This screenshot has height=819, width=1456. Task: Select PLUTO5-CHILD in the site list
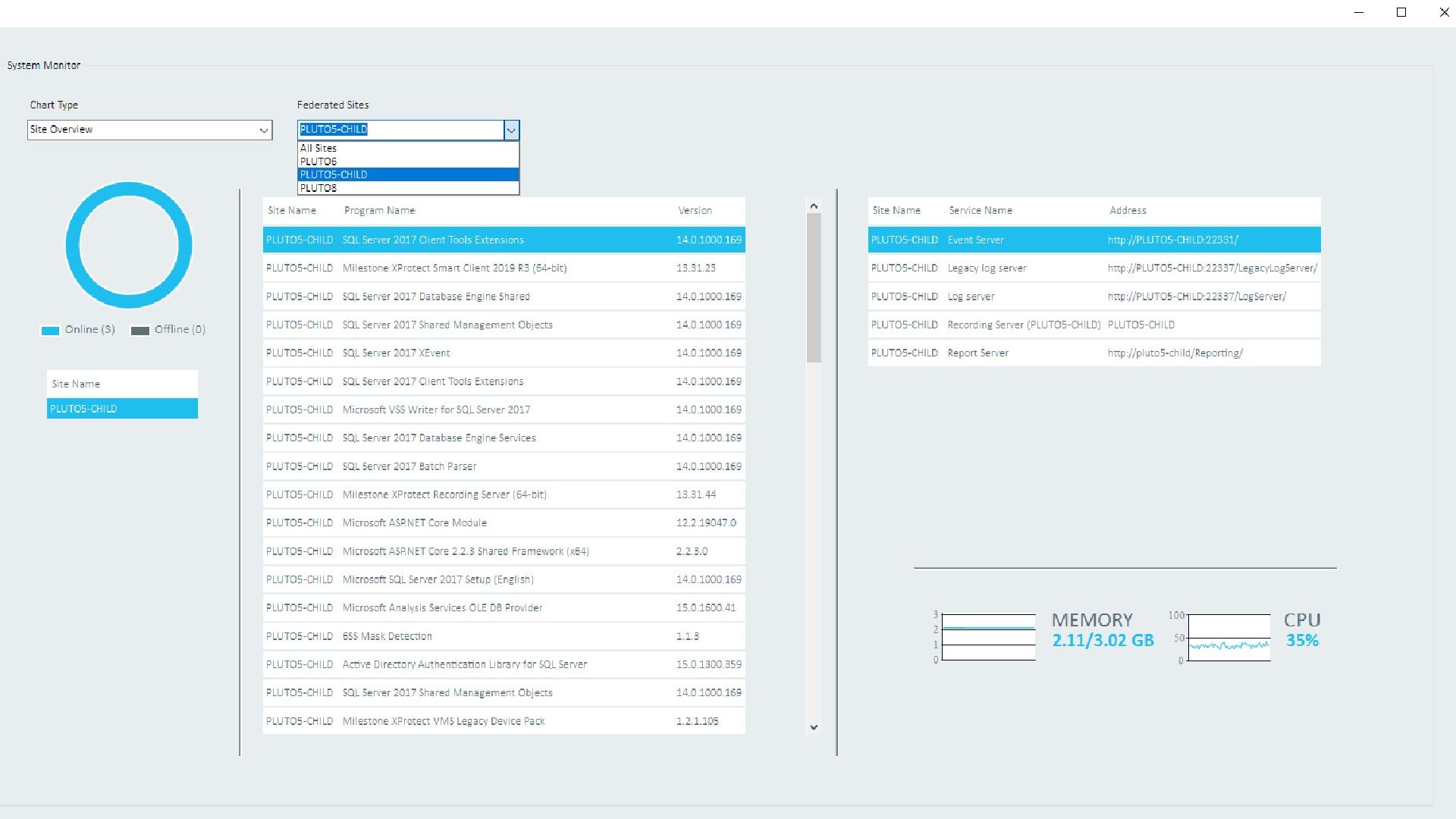[x=122, y=409]
